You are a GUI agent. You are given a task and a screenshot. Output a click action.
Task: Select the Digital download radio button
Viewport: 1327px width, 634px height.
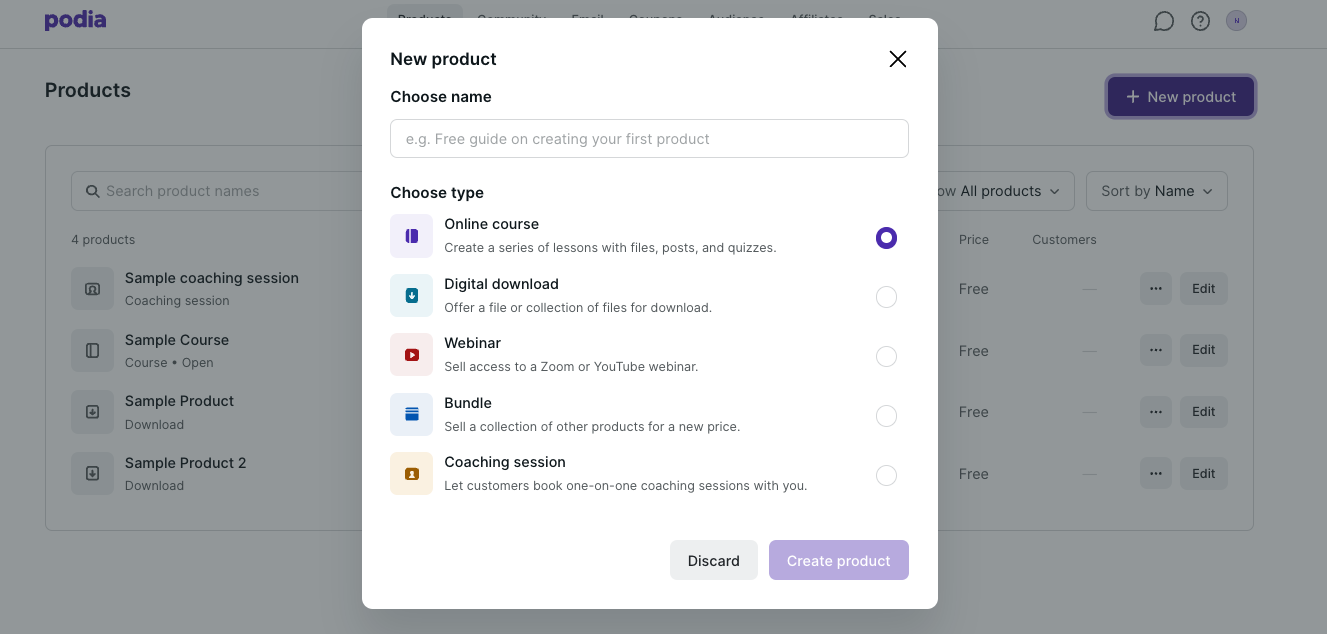point(886,297)
